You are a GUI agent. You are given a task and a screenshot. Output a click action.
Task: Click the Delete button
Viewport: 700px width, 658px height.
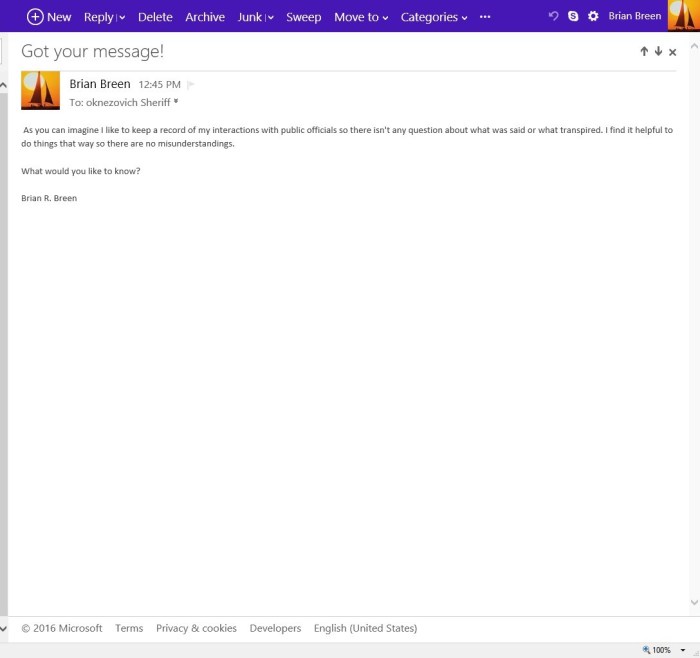pos(155,17)
